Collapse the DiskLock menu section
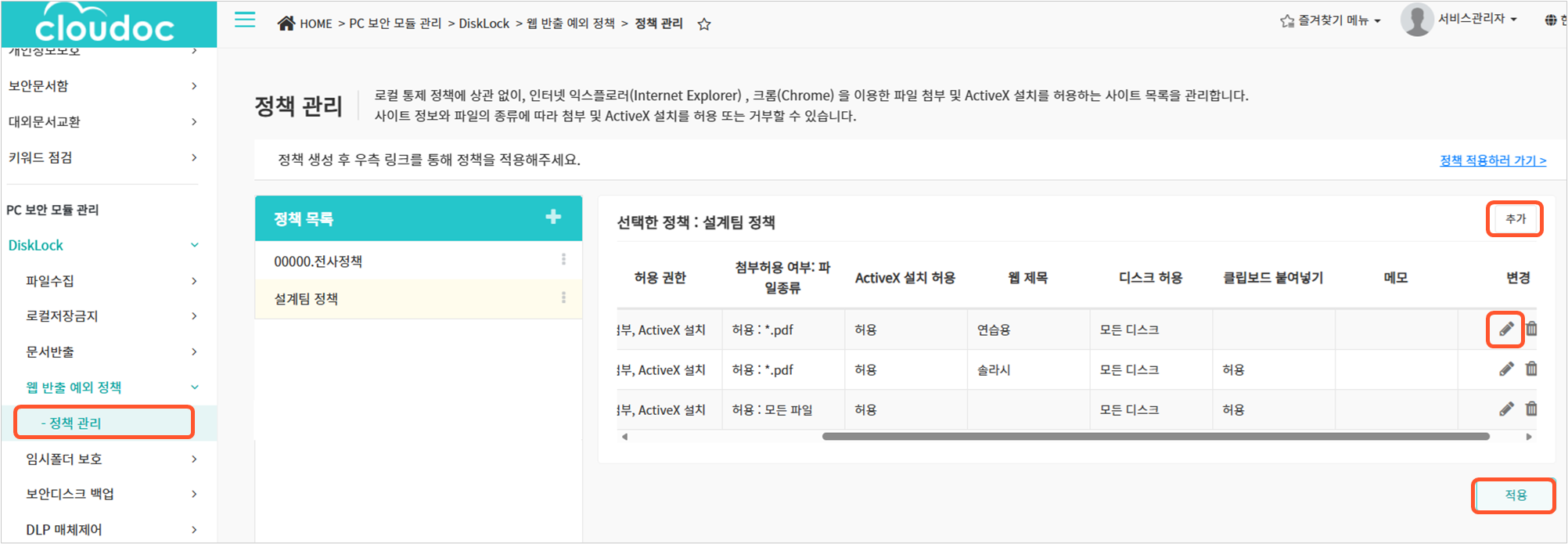1568x544 pixels. (195, 245)
